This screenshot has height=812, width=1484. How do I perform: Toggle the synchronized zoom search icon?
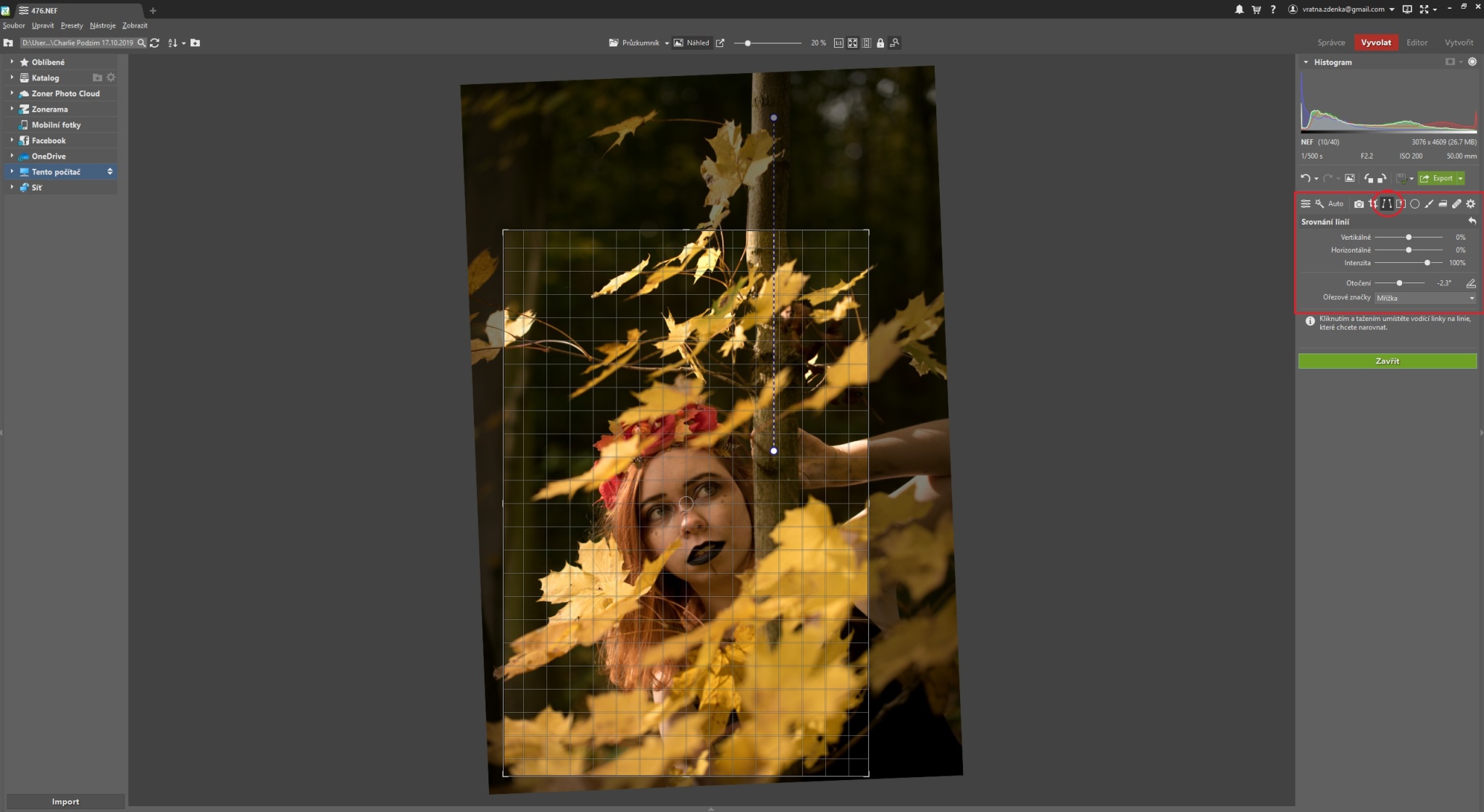(x=895, y=43)
